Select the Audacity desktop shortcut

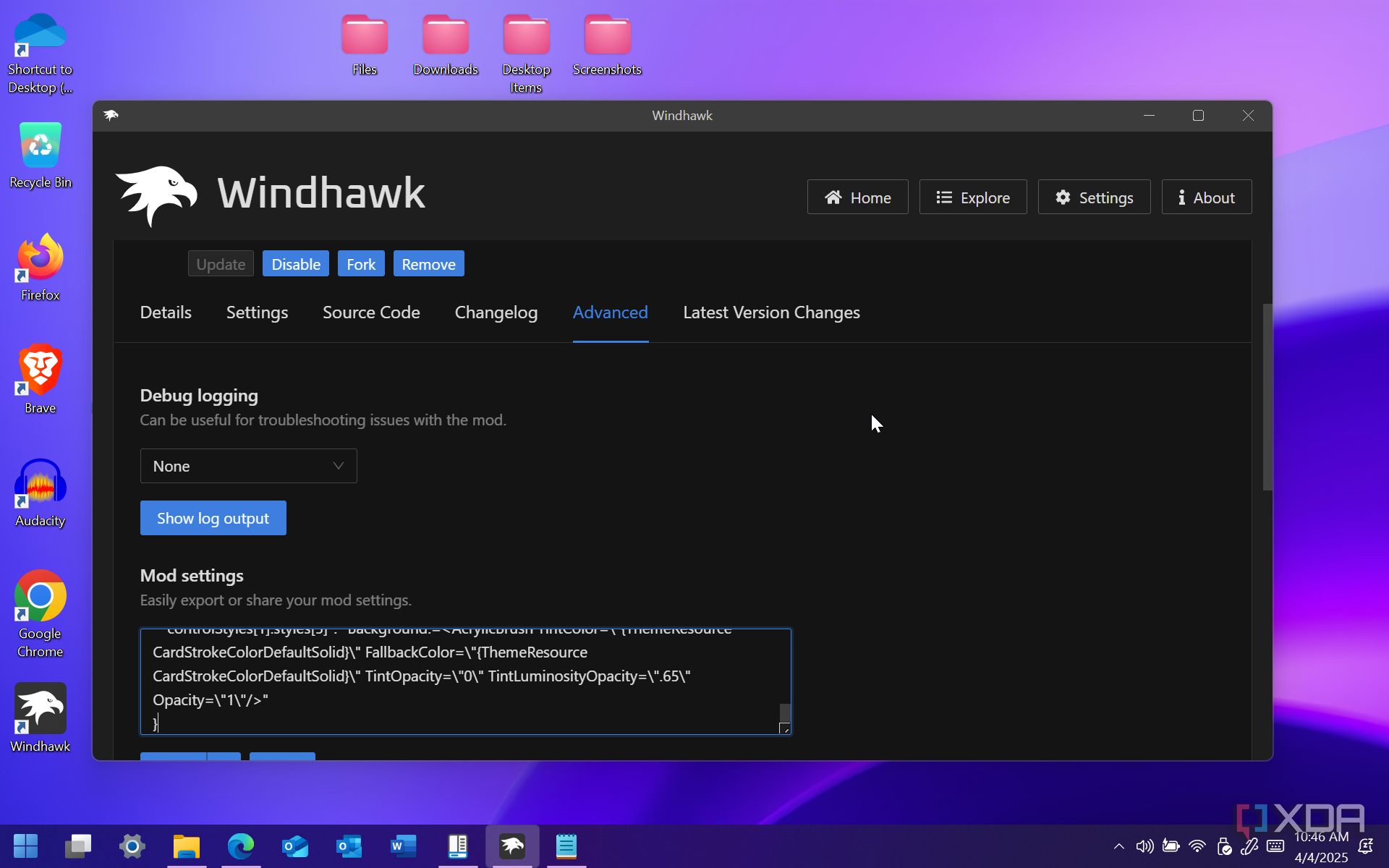point(41,493)
